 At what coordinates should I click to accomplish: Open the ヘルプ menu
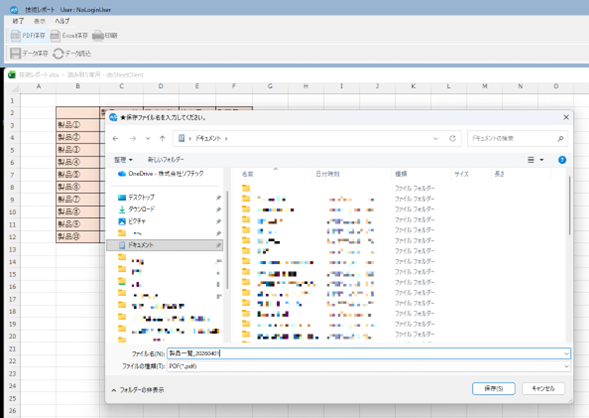point(62,21)
